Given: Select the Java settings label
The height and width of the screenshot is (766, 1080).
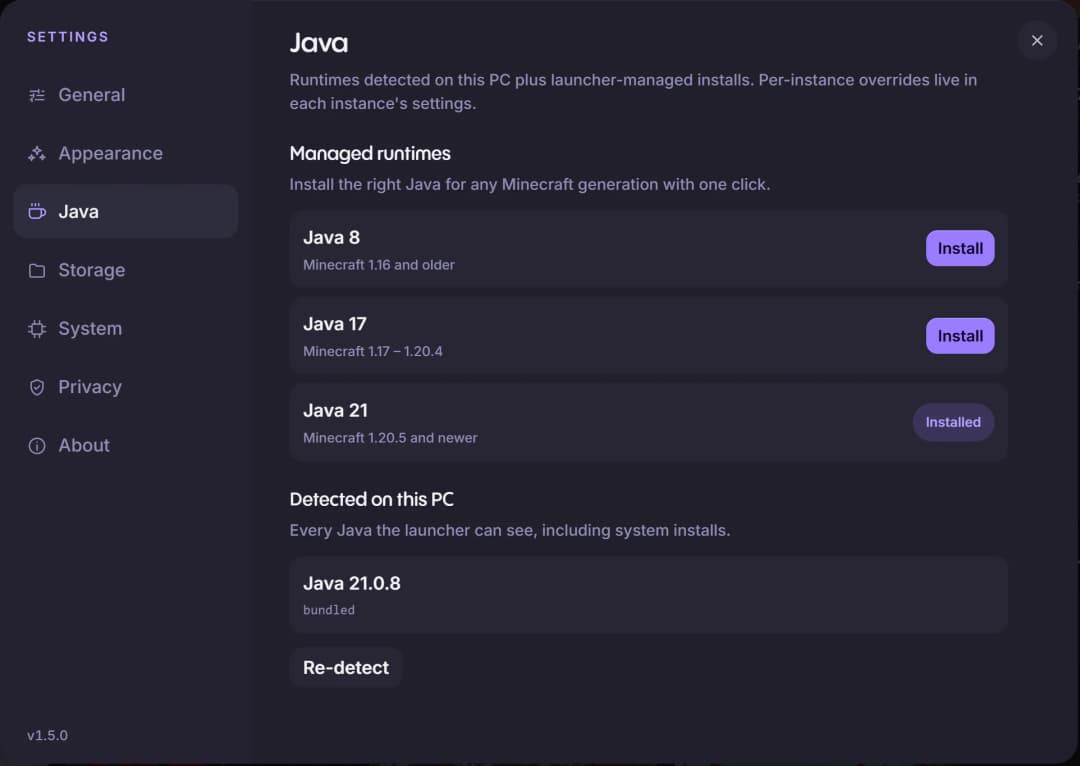Looking at the screenshot, I should (x=79, y=211).
